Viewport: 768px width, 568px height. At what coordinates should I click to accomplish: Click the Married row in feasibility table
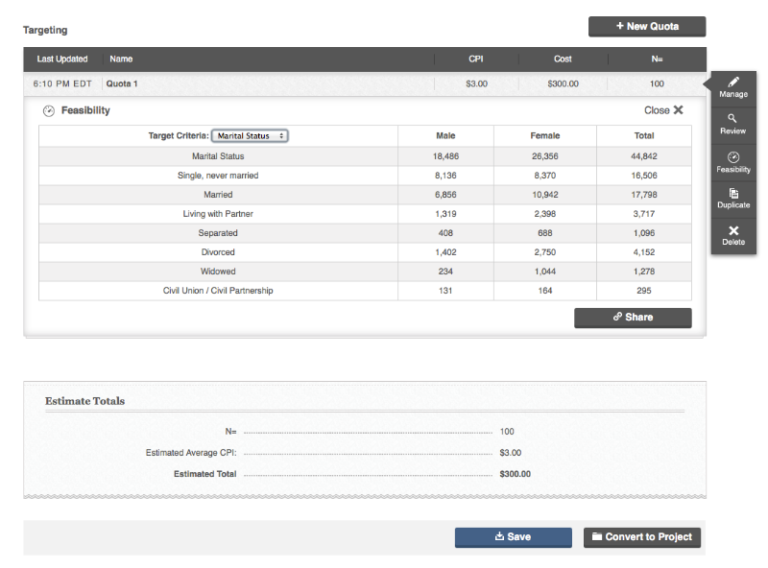[218, 194]
